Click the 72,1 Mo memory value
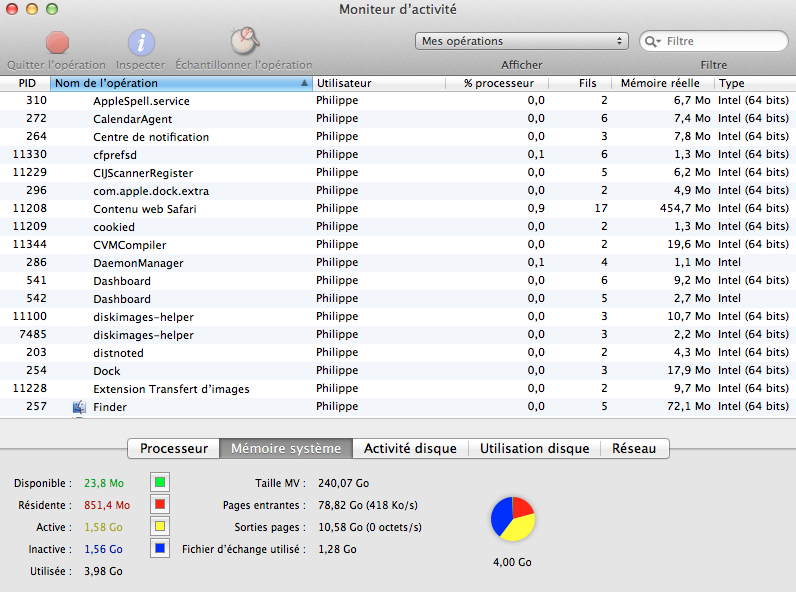The height and width of the screenshot is (592, 796). 689,406
